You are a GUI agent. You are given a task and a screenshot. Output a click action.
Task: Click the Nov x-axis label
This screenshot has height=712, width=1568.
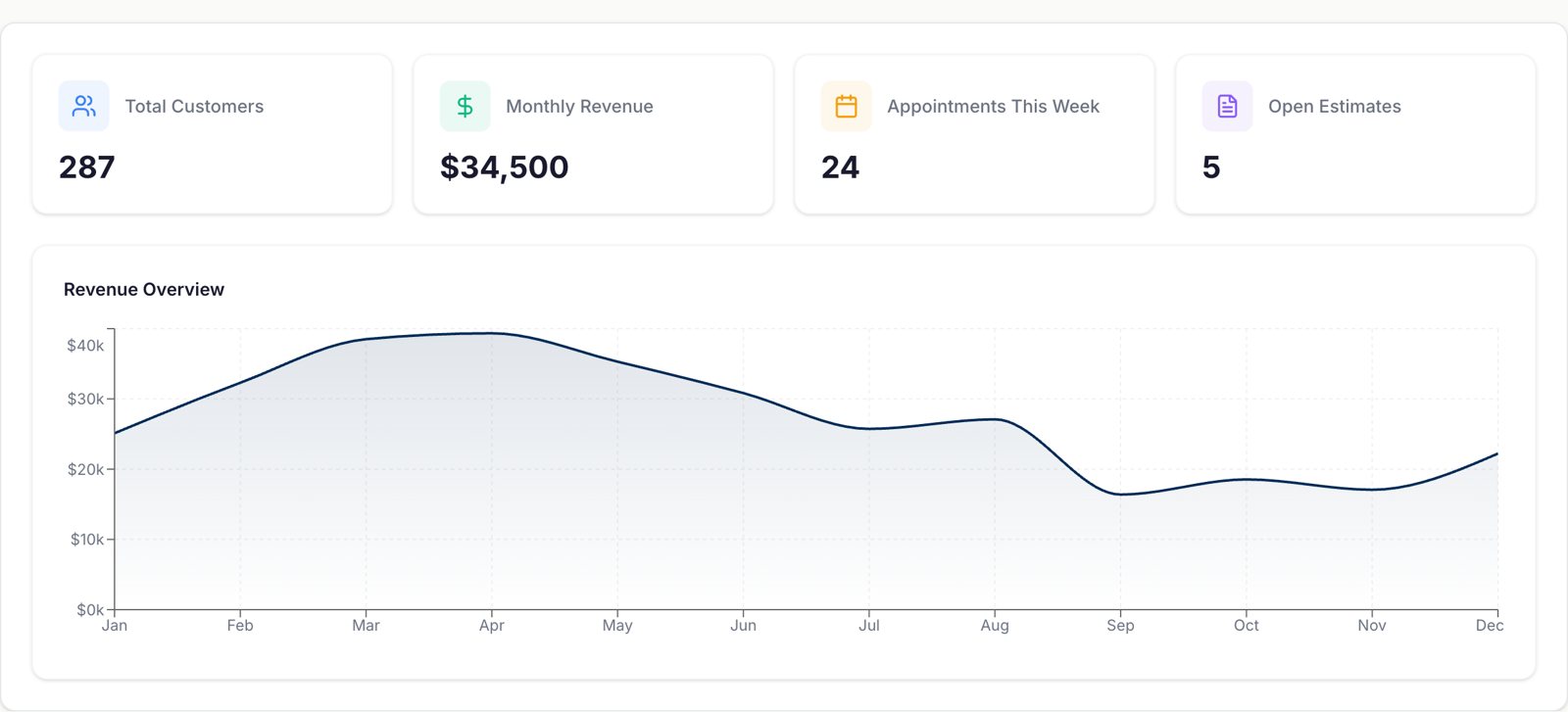pos(1372,626)
